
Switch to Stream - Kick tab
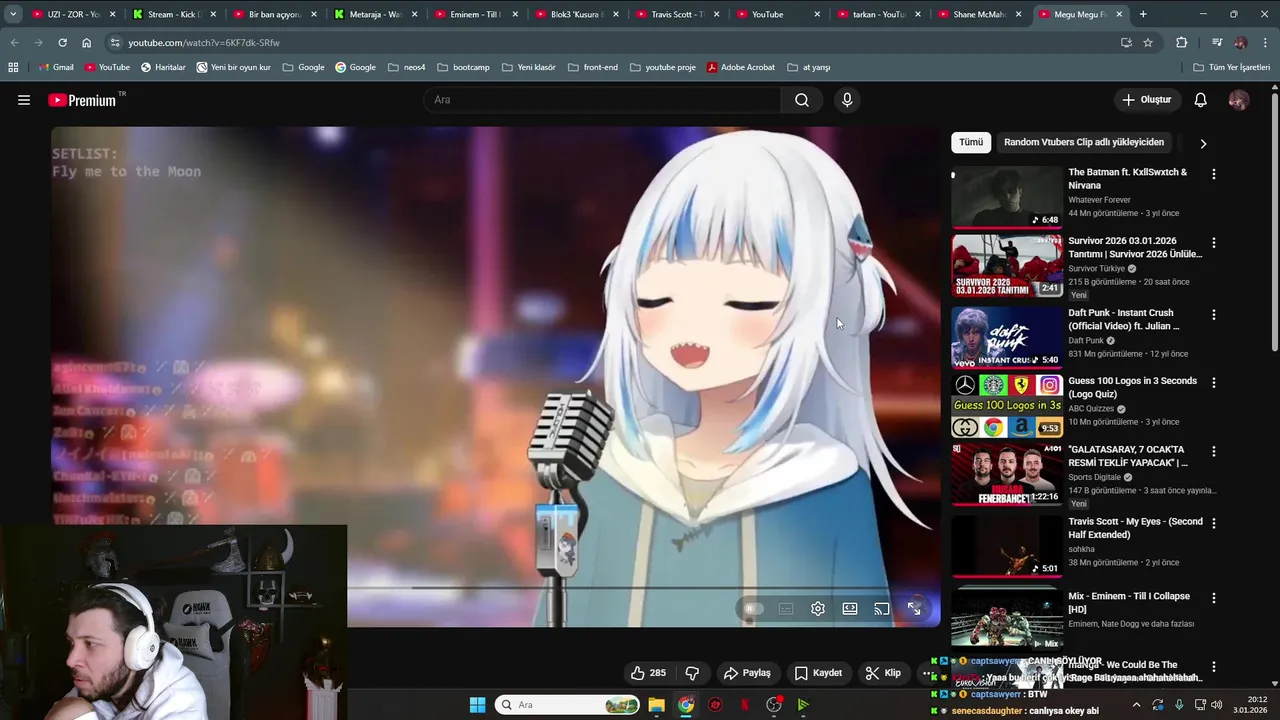click(x=174, y=14)
